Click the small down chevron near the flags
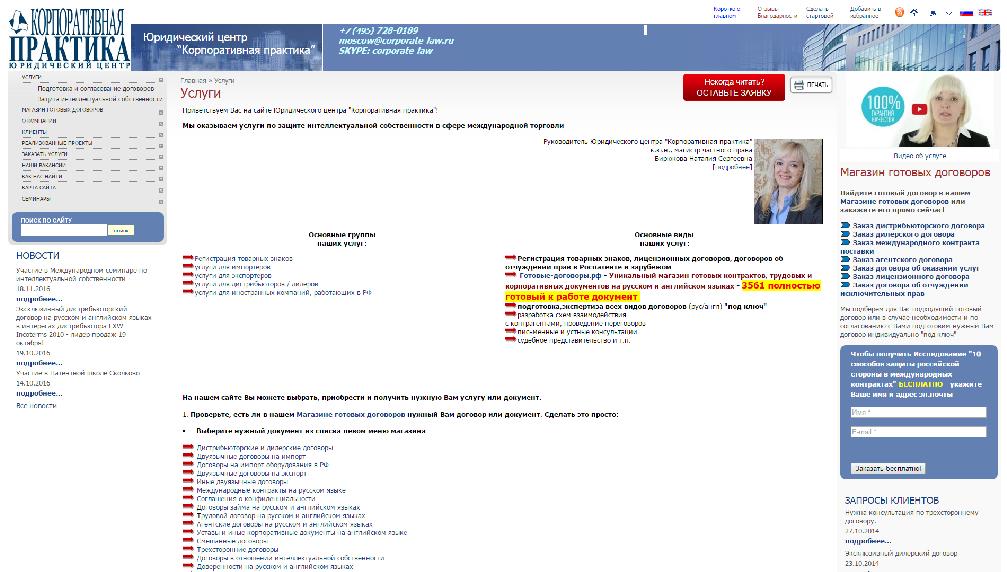Screen dimensions: 1007x572 [x=949, y=13]
